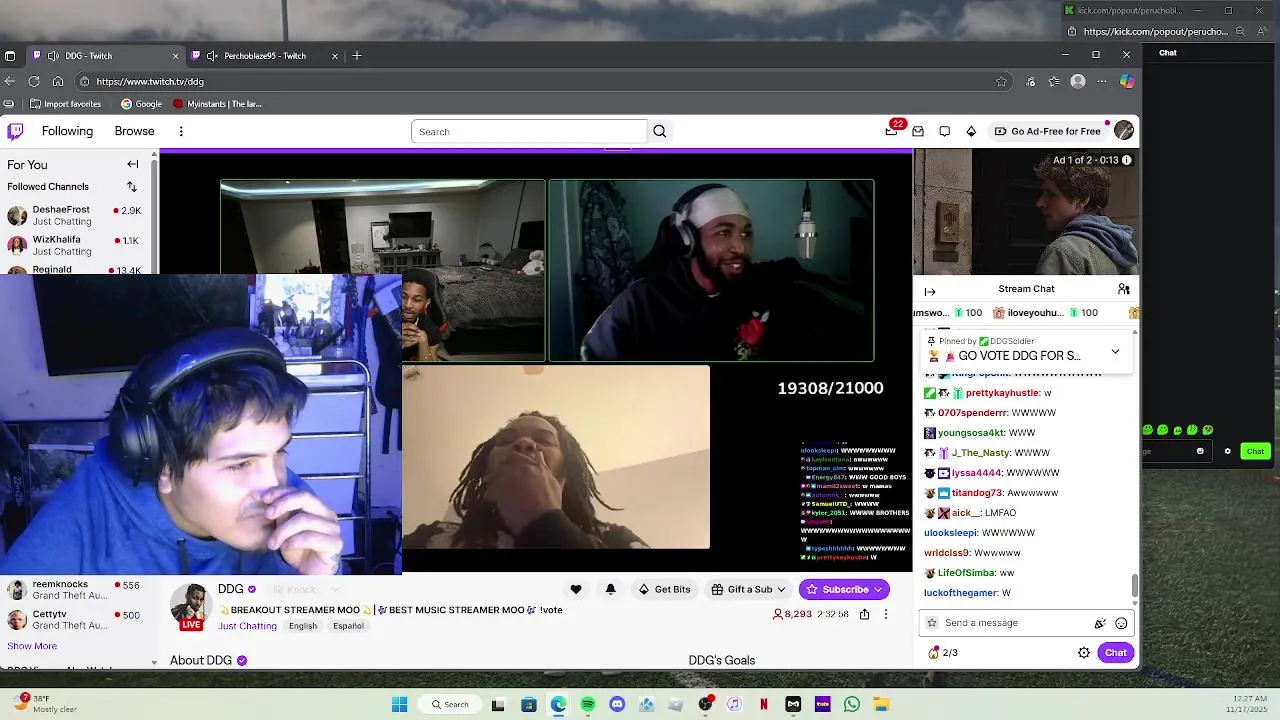Share the DDG stream with the share icon
This screenshot has height=720, width=1280.
(x=864, y=614)
